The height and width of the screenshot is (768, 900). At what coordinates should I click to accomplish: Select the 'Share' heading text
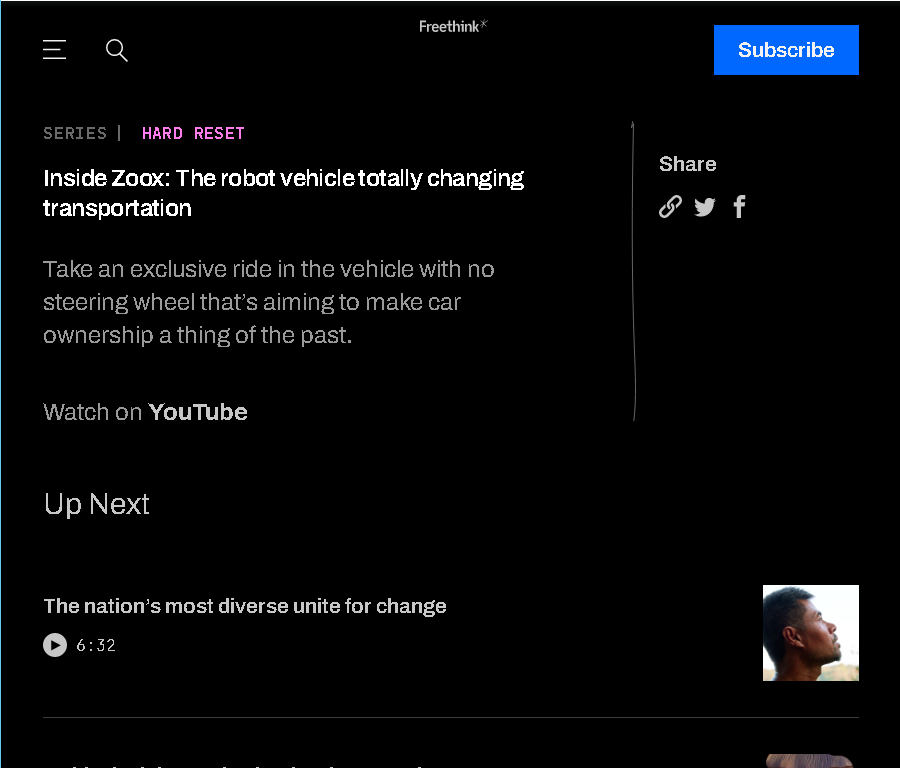688,164
